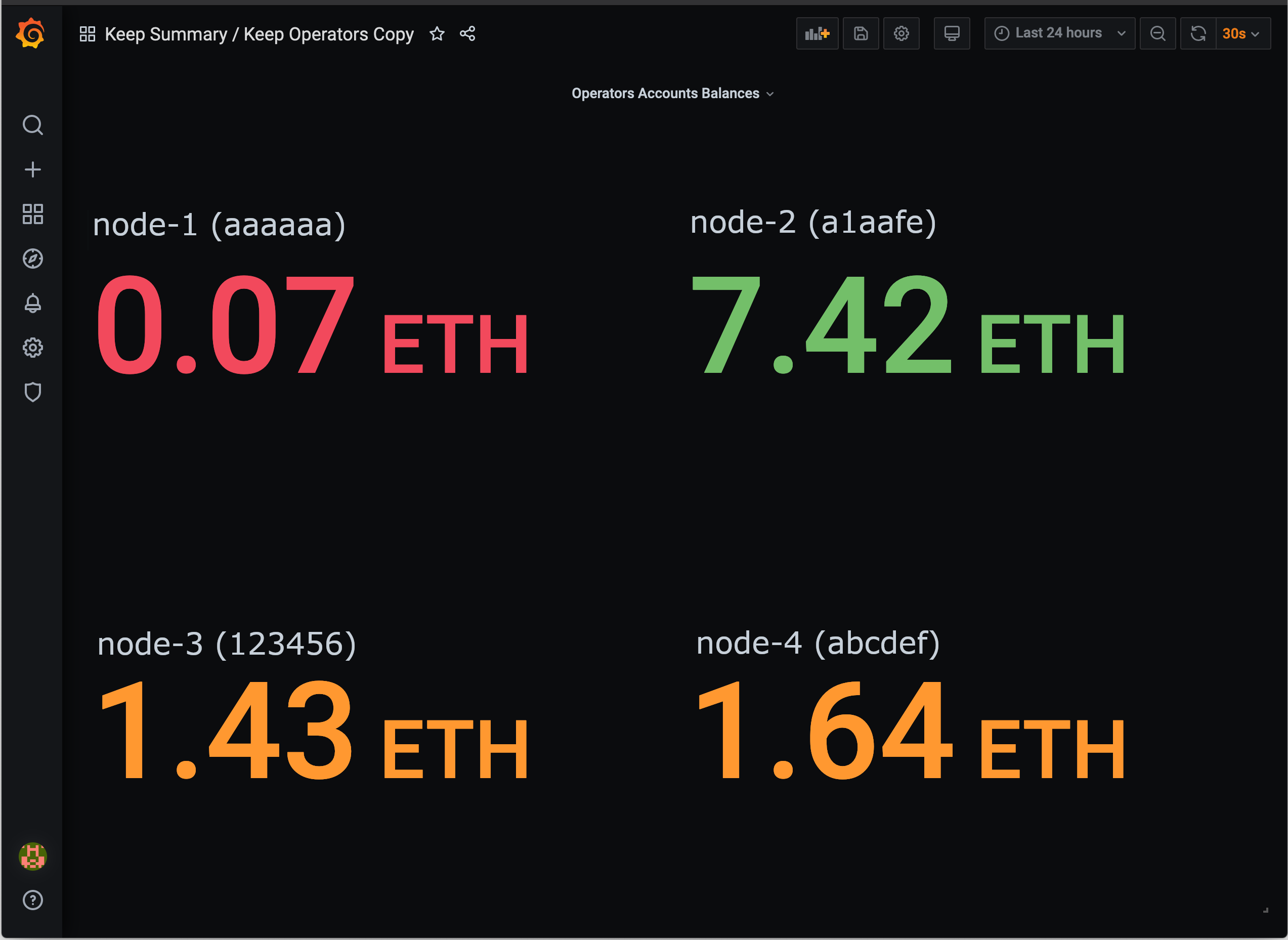Click the Add panel toolbar icon
Viewport: 1288px width, 940px height.
click(x=817, y=33)
